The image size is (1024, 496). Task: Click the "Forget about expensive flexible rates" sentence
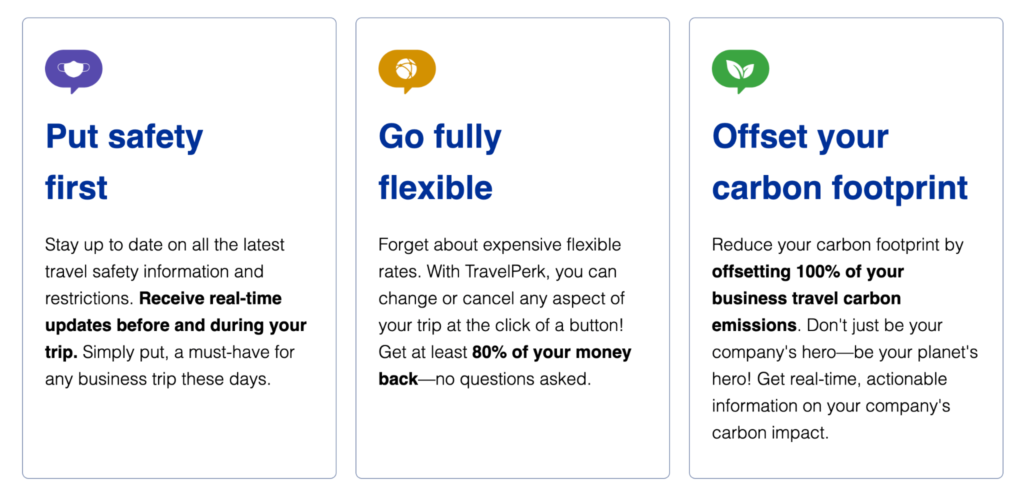click(x=500, y=258)
